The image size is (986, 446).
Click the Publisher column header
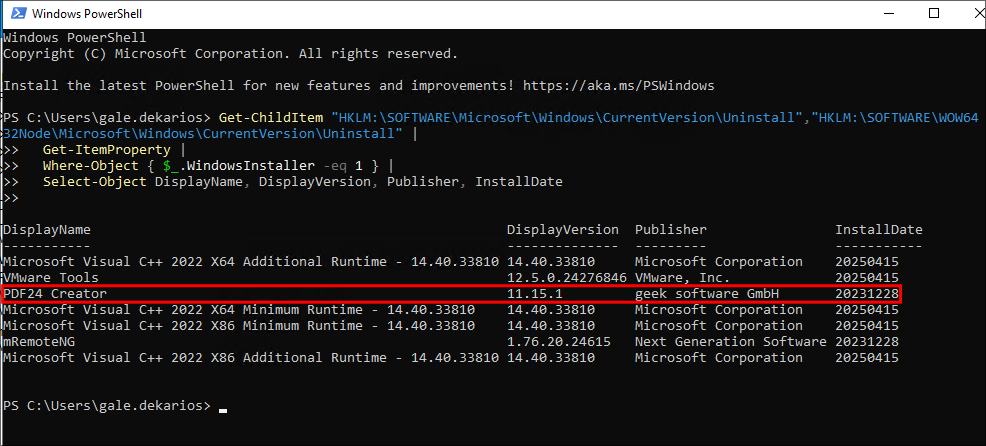(x=671, y=230)
